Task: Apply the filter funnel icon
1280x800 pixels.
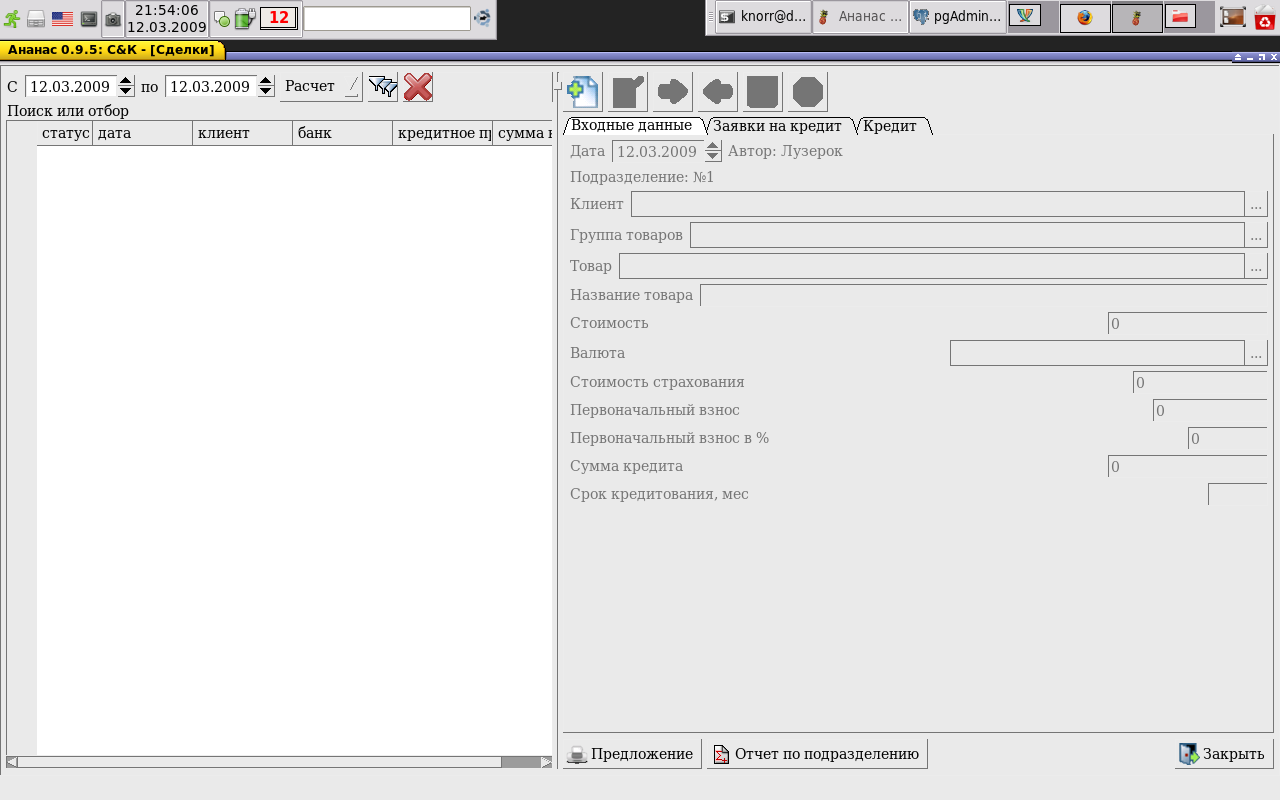Action: 383,87
